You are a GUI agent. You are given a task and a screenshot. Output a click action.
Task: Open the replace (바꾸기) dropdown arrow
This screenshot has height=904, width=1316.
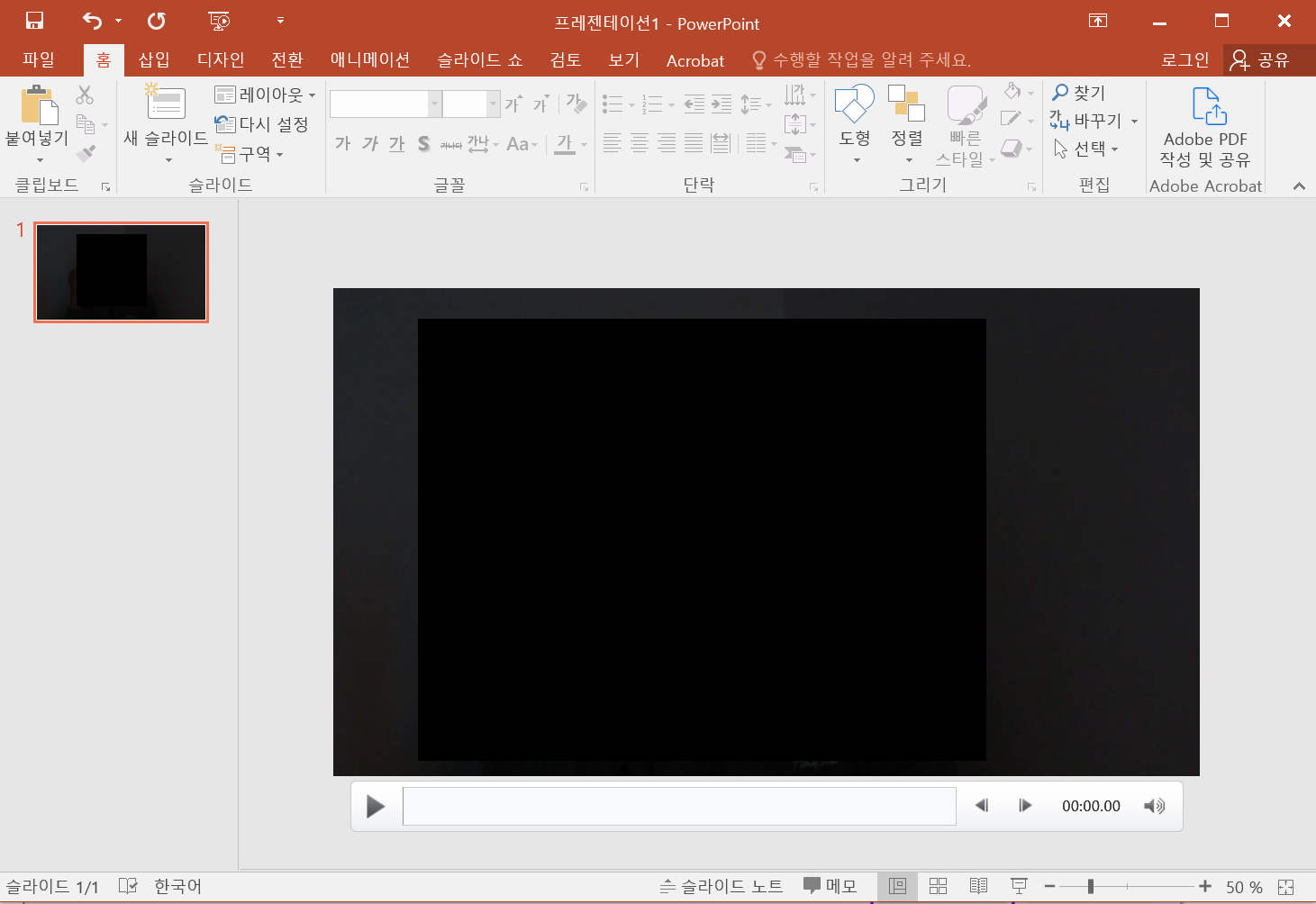[x=1135, y=121]
